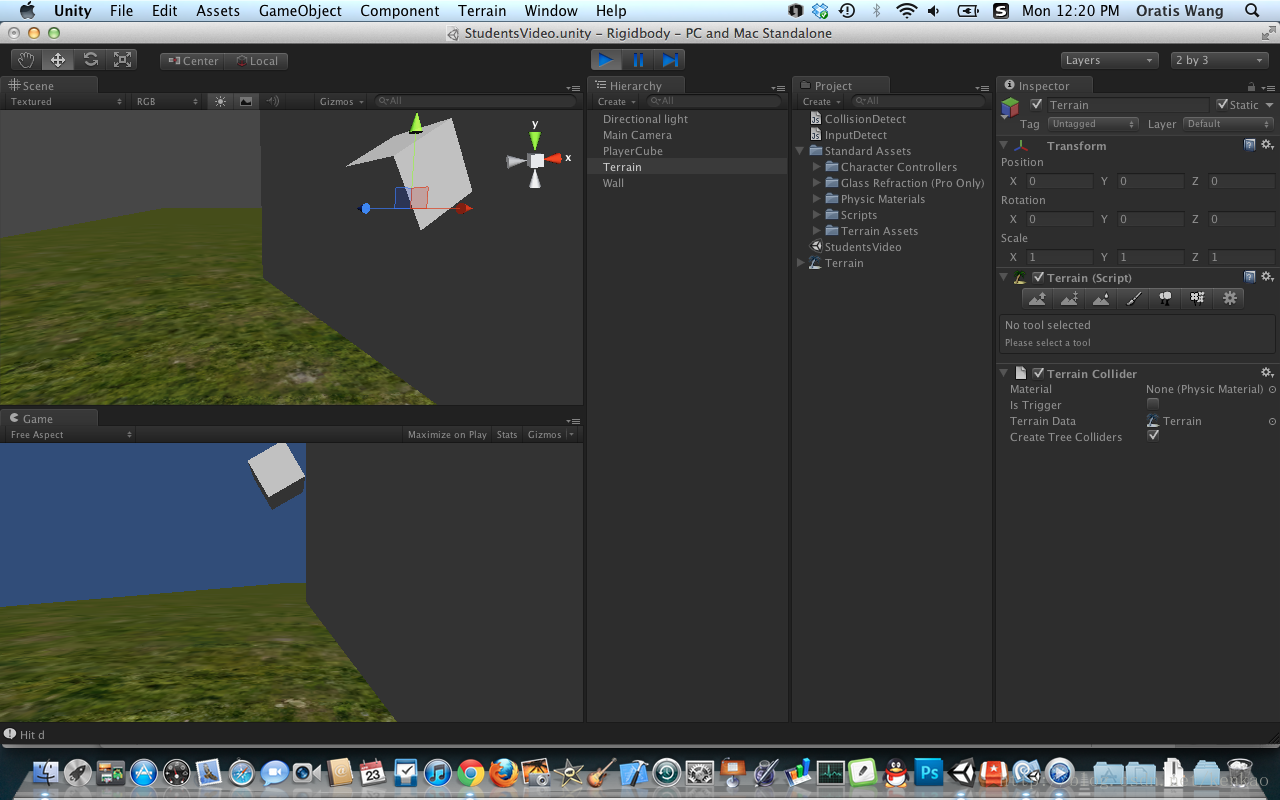Collapse the Standard Assets folder

click(x=801, y=151)
